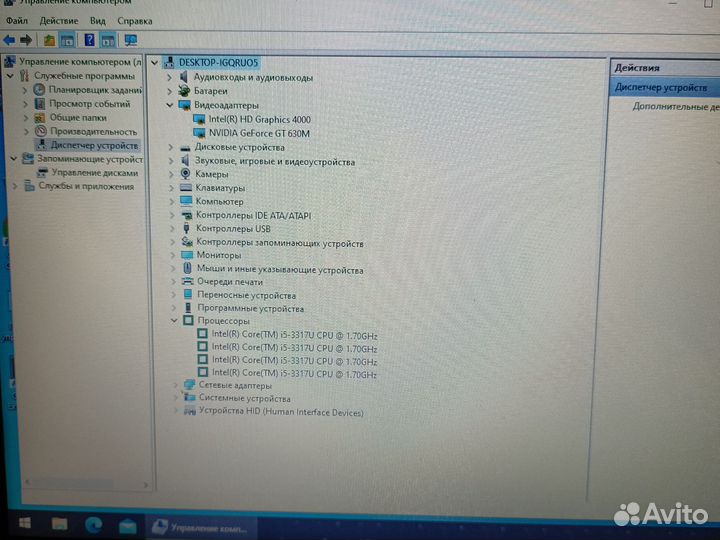Click the Батареи battery icon
Viewport: 720px width, 540px height.
184,91
